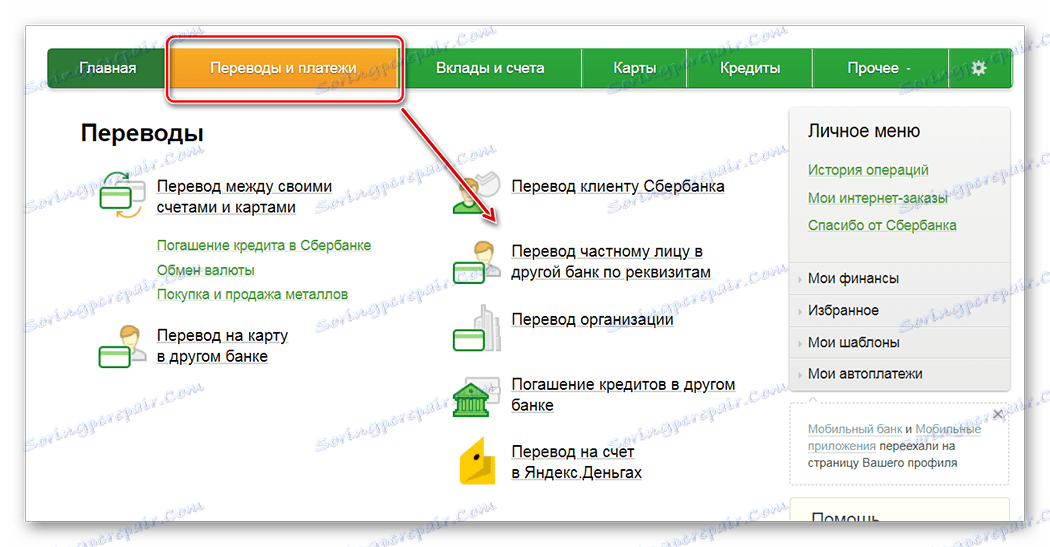Open Перевод частному лицу в другой банк
Screen dimensions: 1050x547
[611, 262]
